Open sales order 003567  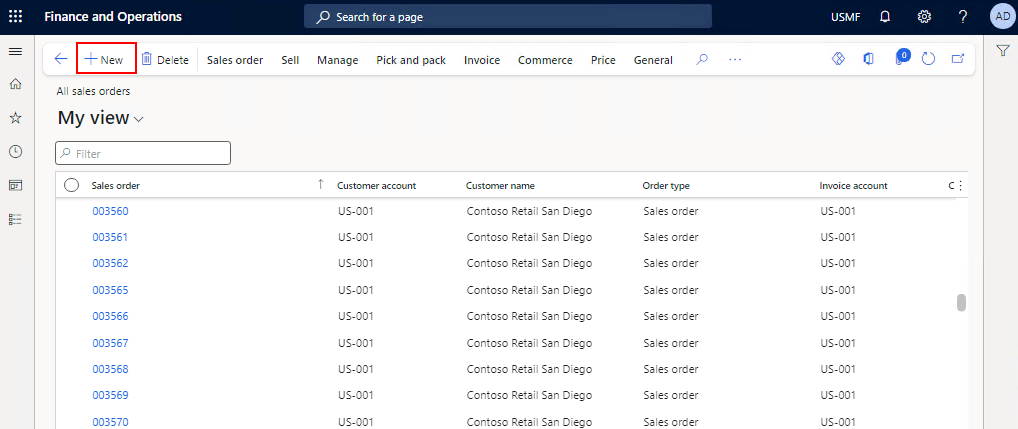pos(110,343)
